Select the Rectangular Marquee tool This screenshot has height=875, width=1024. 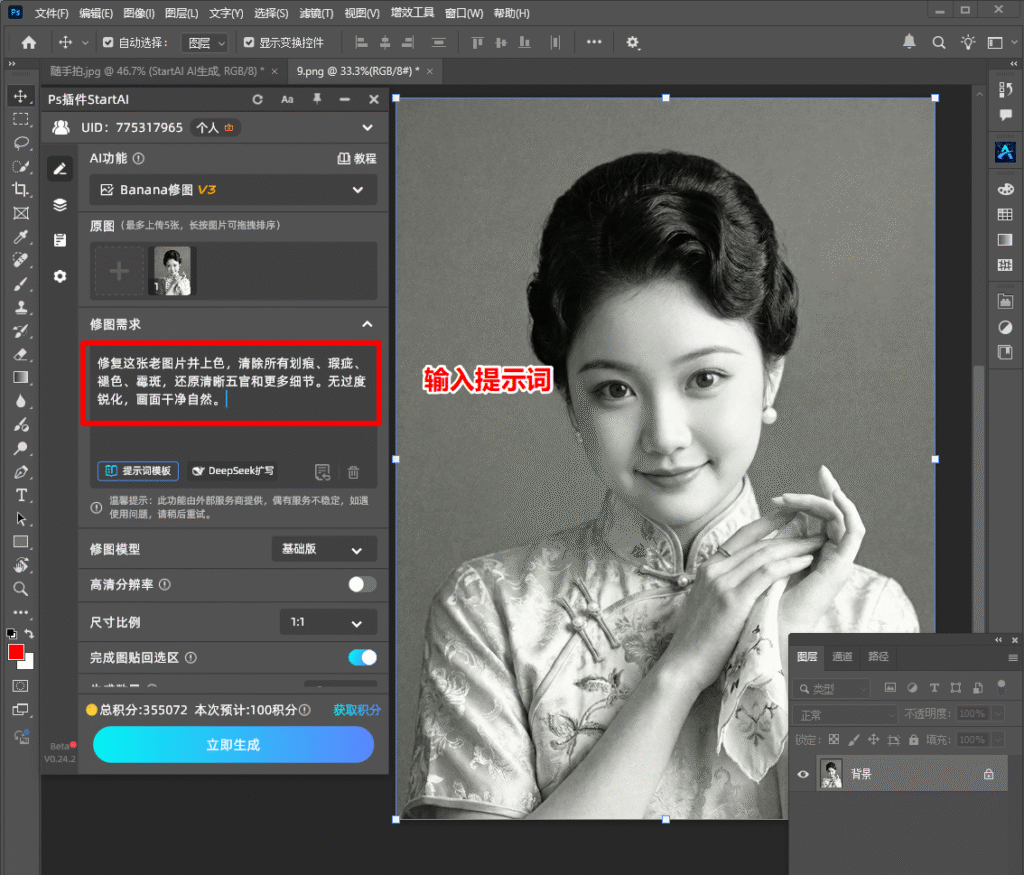20,119
